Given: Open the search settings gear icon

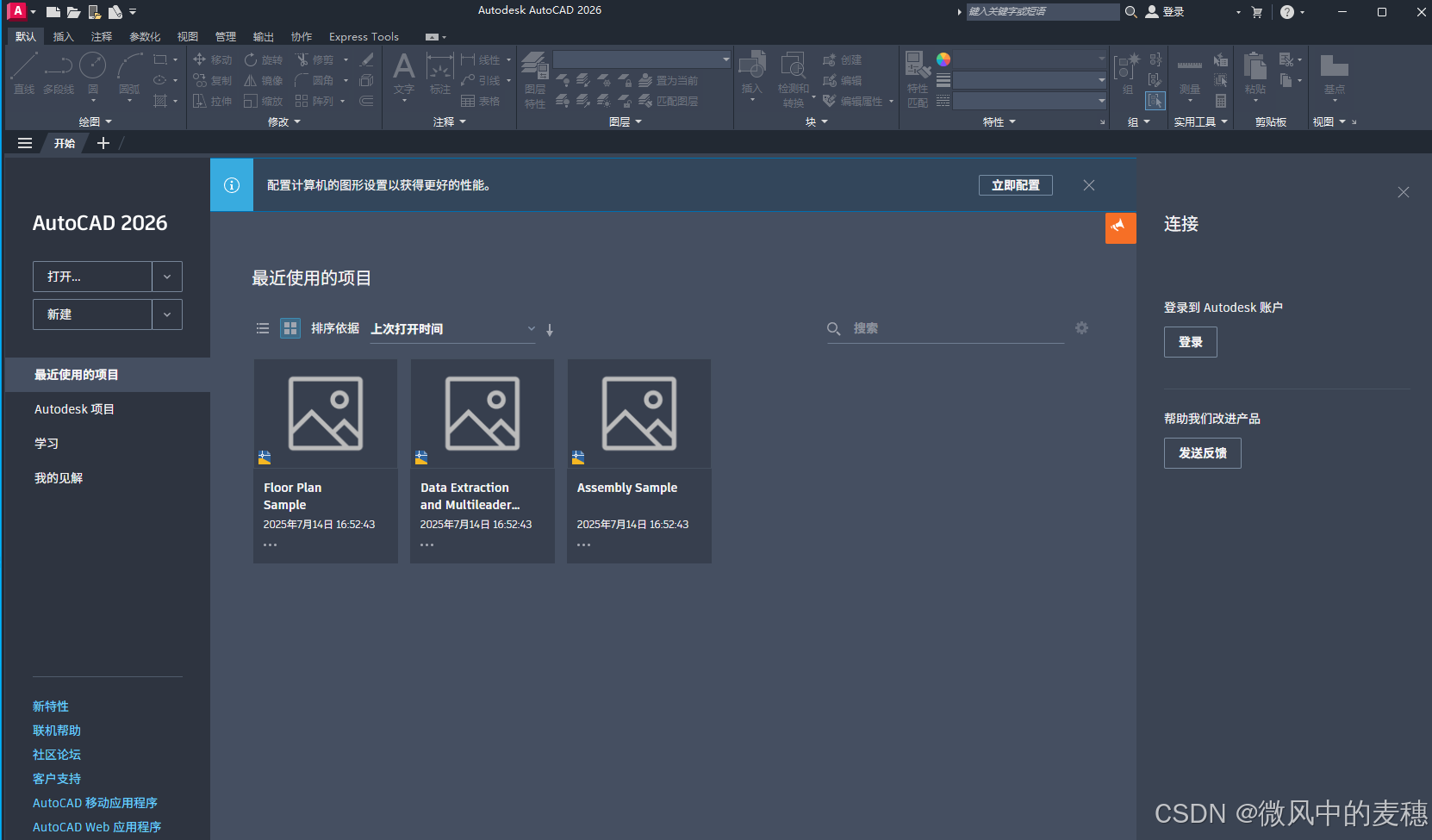Looking at the screenshot, I should pyautogui.click(x=1081, y=328).
